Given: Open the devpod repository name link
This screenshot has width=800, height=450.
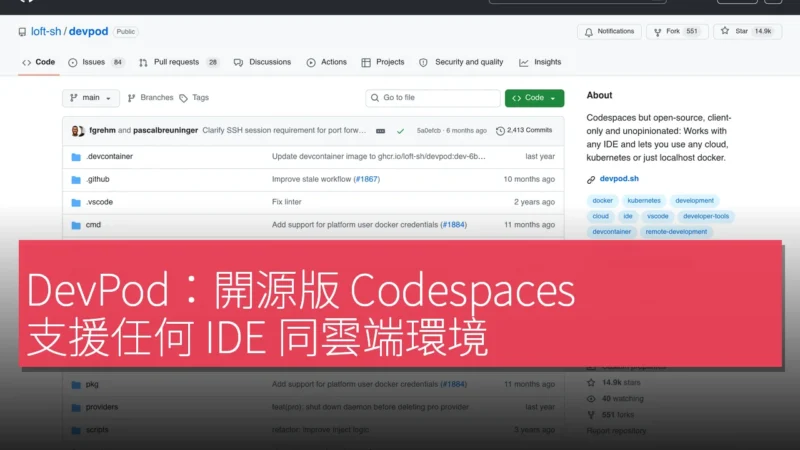Looking at the screenshot, I should tap(88, 32).
